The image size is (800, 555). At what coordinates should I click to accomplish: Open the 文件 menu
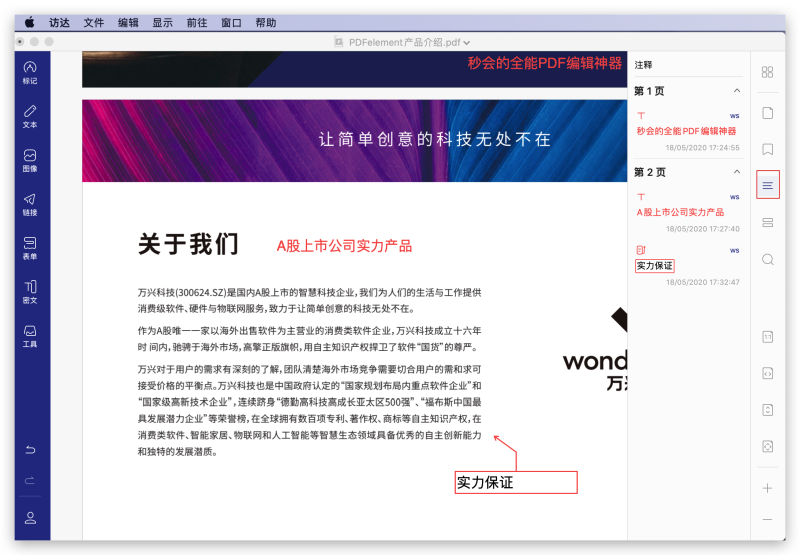pyautogui.click(x=93, y=22)
